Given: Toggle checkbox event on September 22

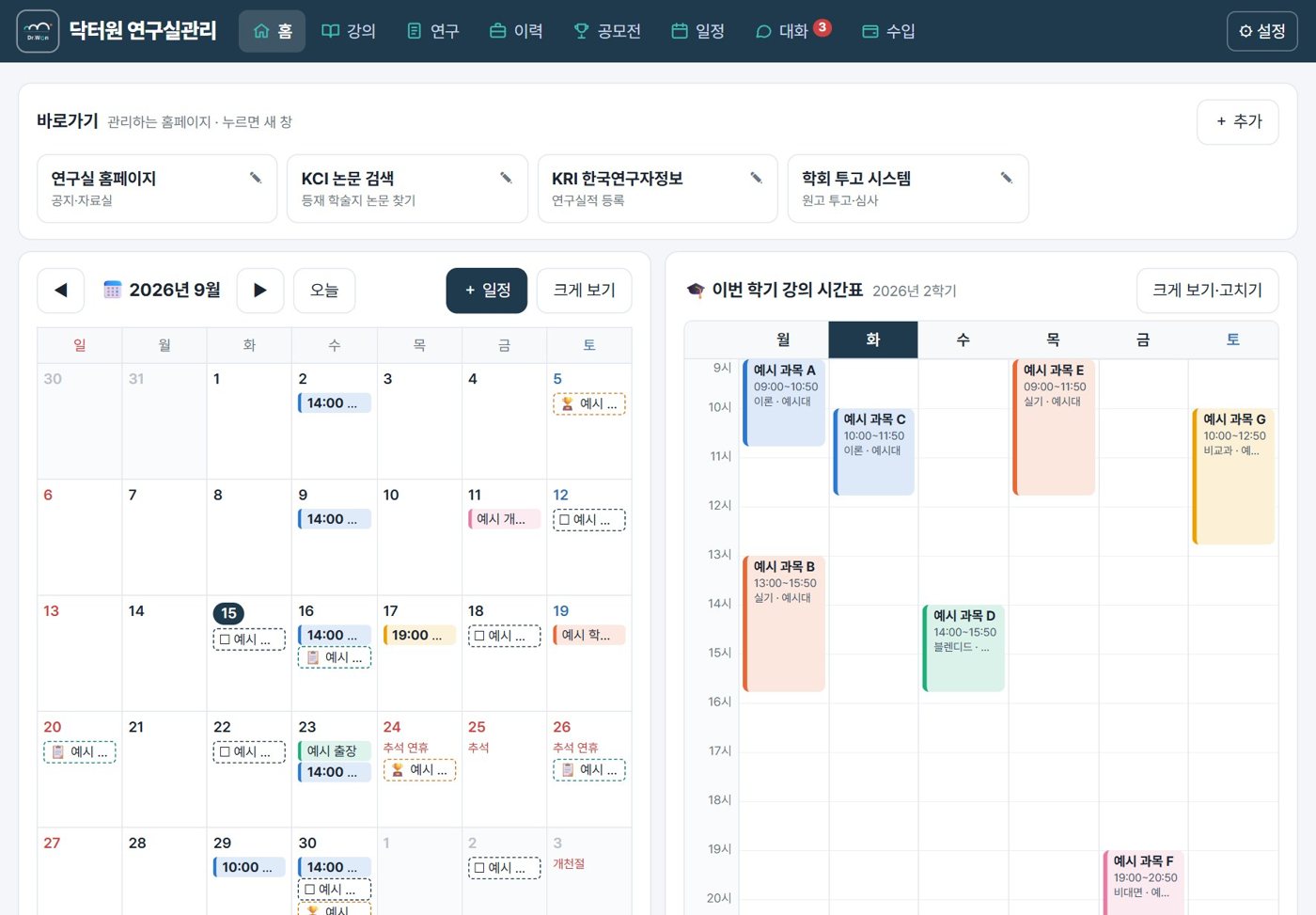Looking at the screenshot, I should point(249,751).
